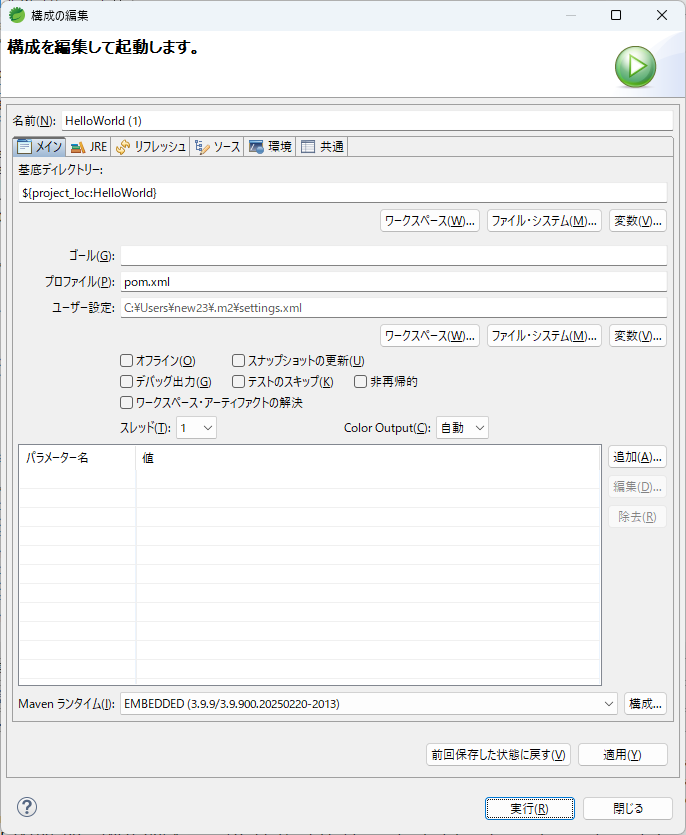
Task: Enable スナップショットの更新 checkbox
Action: (239, 361)
